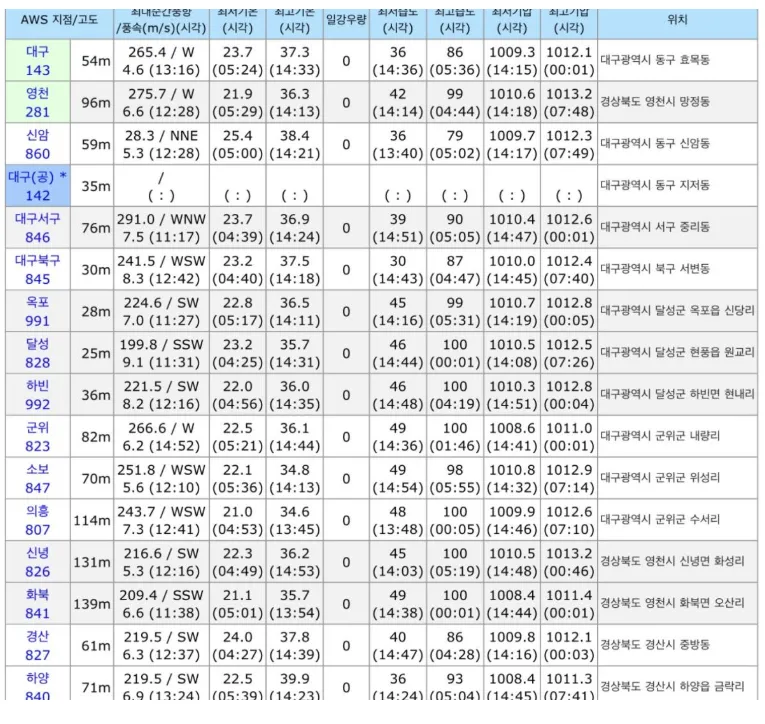
Task: Click the elevation cell '114m'
Action: [x=92, y=521]
